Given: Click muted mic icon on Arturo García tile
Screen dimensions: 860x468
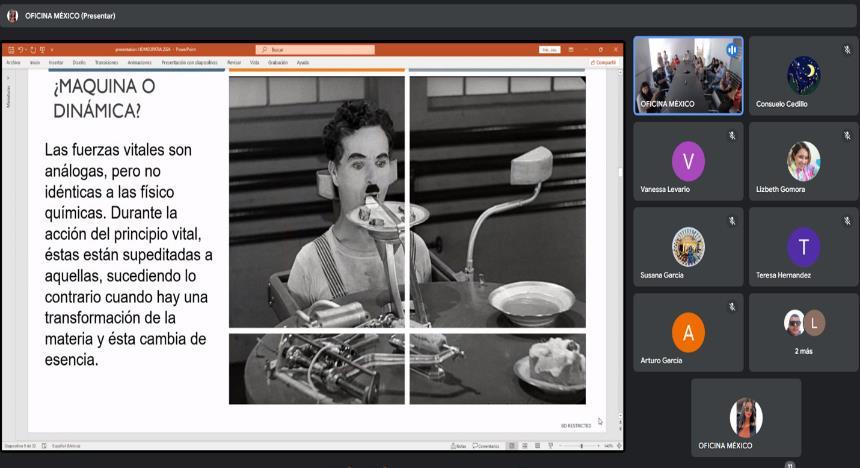Looking at the screenshot, I should [732, 307].
